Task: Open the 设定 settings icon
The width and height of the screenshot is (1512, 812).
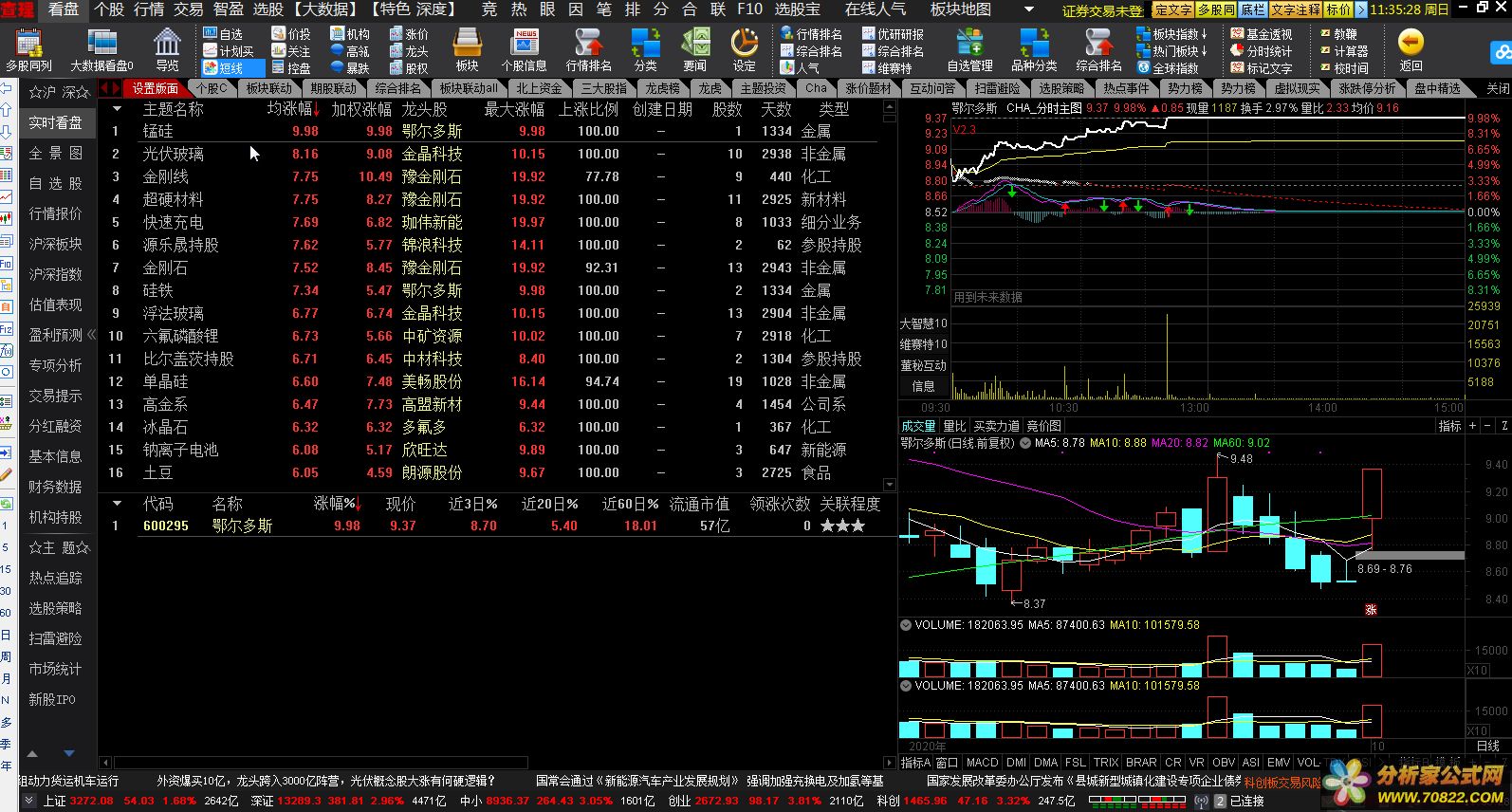Action: click(x=745, y=49)
